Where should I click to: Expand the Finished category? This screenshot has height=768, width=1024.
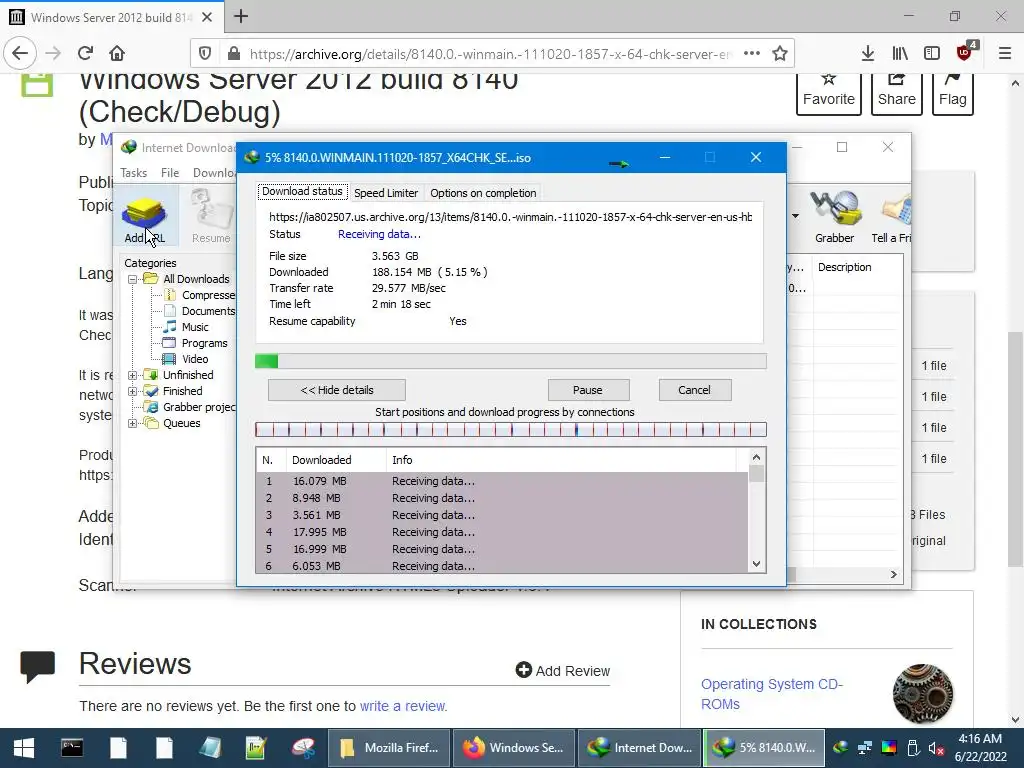coord(133,391)
